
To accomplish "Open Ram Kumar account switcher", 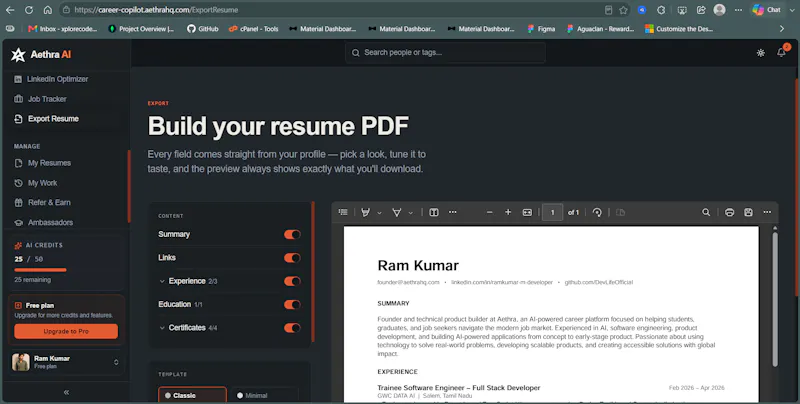I will (66, 362).
